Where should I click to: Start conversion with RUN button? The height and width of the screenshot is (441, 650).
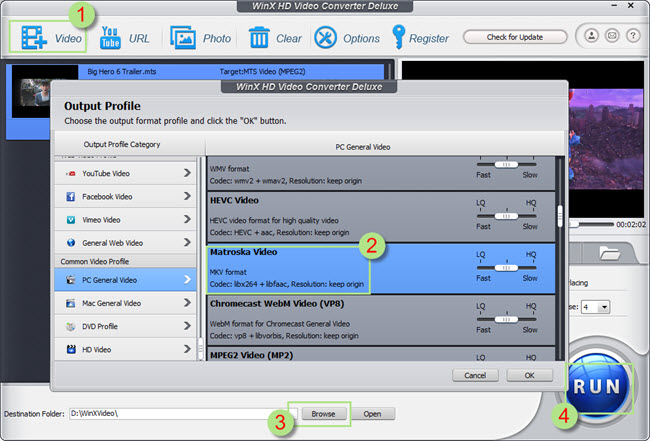tap(597, 387)
